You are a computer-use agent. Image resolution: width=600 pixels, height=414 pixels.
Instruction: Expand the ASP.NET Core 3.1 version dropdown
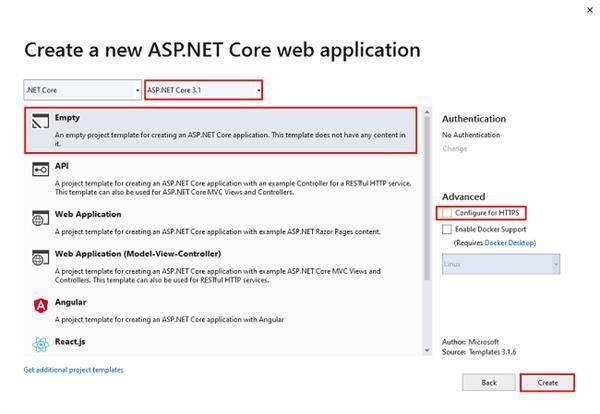(x=203, y=90)
